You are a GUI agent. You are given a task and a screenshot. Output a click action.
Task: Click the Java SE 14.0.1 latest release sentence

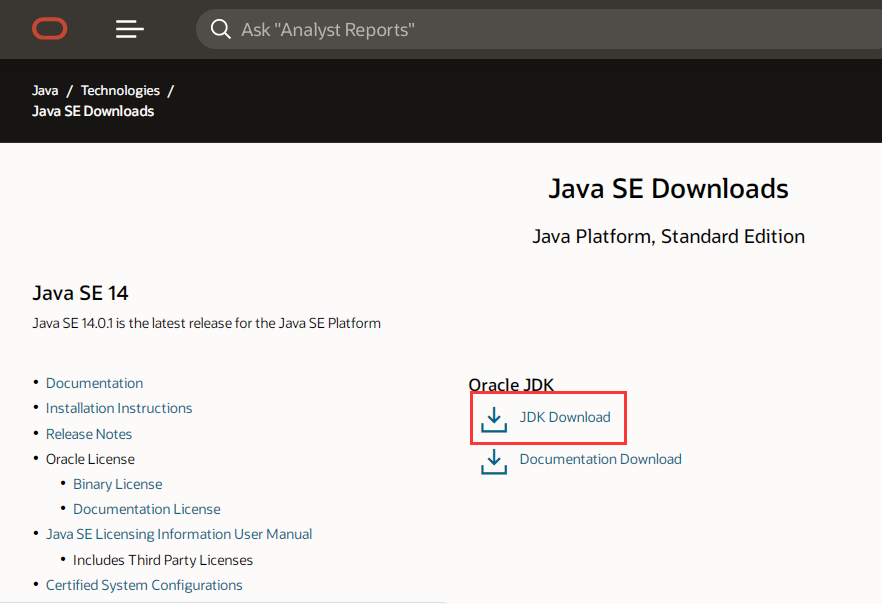[206, 323]
